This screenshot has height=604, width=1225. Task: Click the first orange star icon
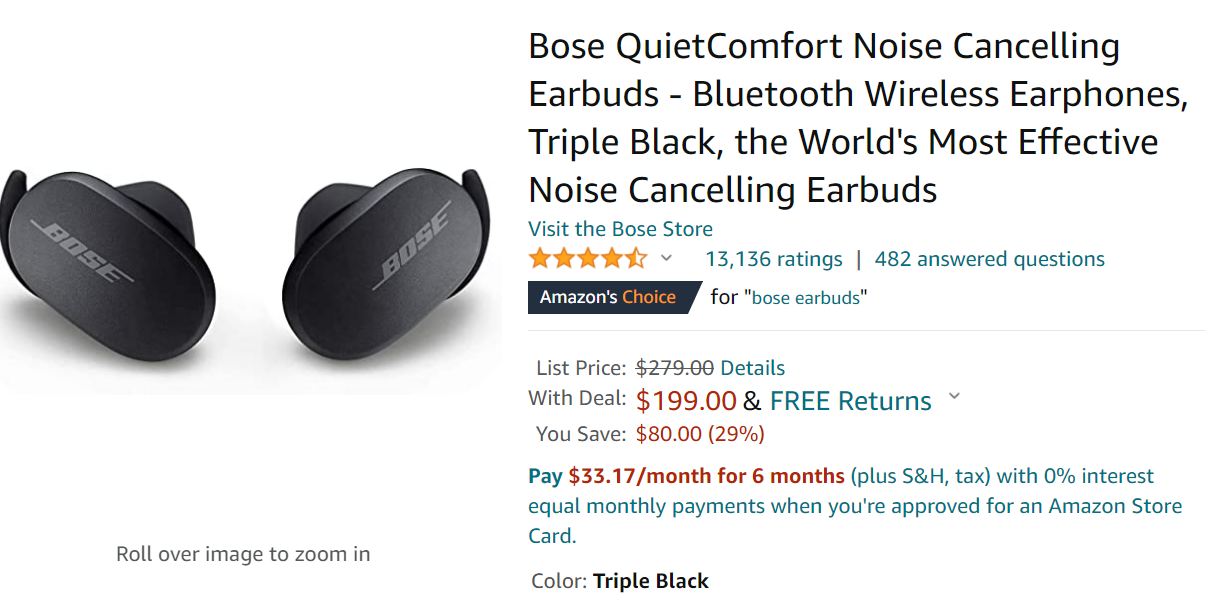(537, 258)
